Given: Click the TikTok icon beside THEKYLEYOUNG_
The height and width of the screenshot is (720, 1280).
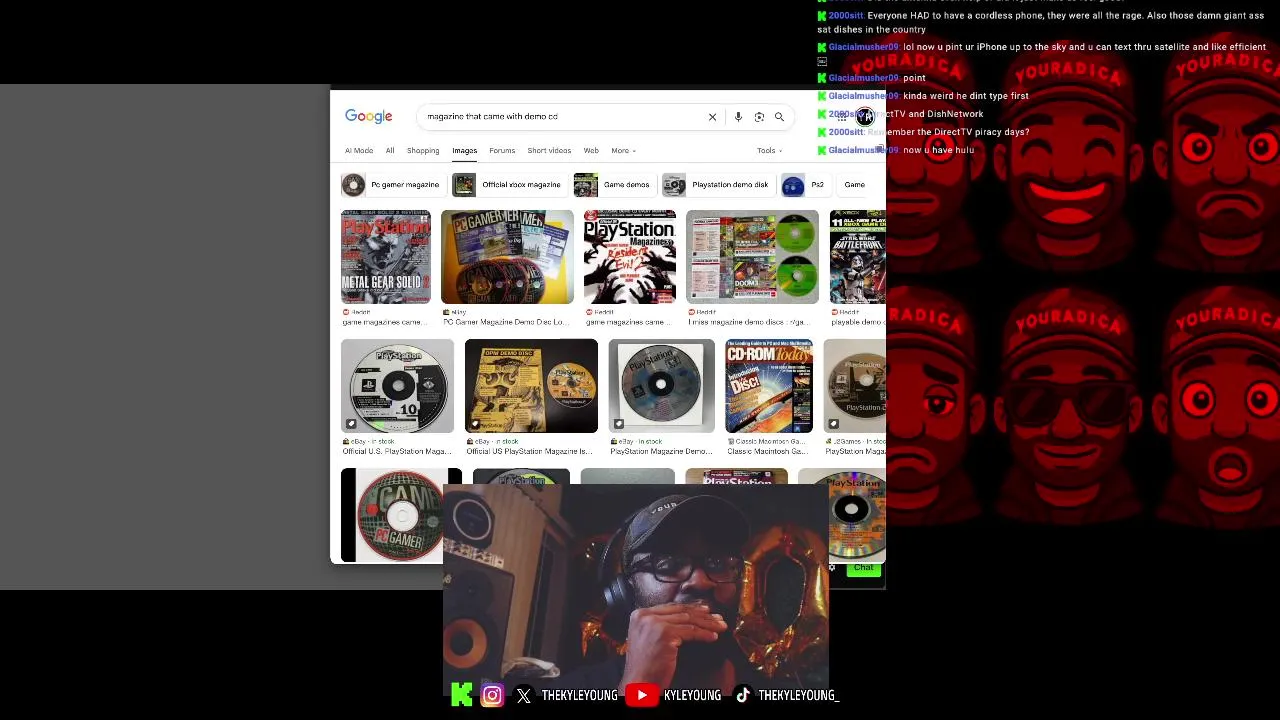Looking at the screenshot, I should point(743,695).
